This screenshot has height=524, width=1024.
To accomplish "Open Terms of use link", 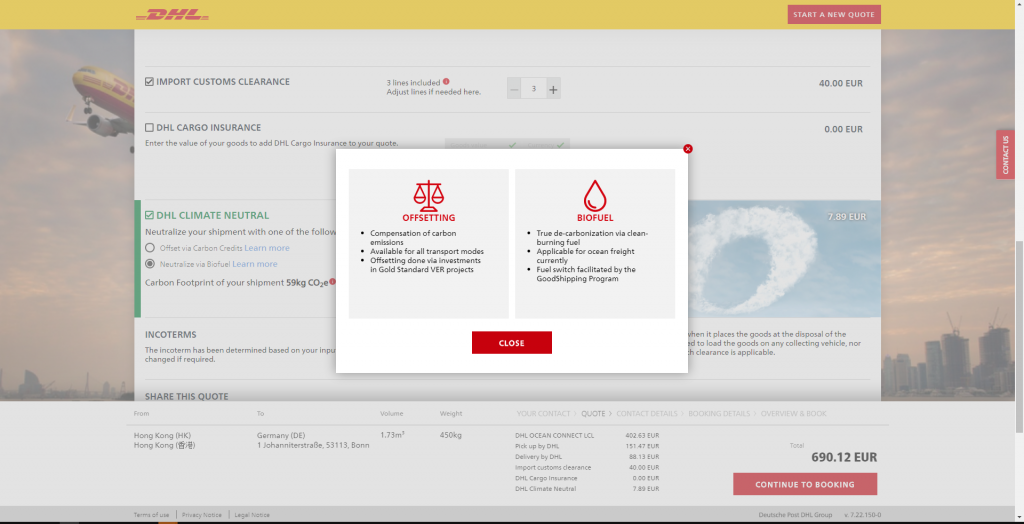I will click(152, 515).
